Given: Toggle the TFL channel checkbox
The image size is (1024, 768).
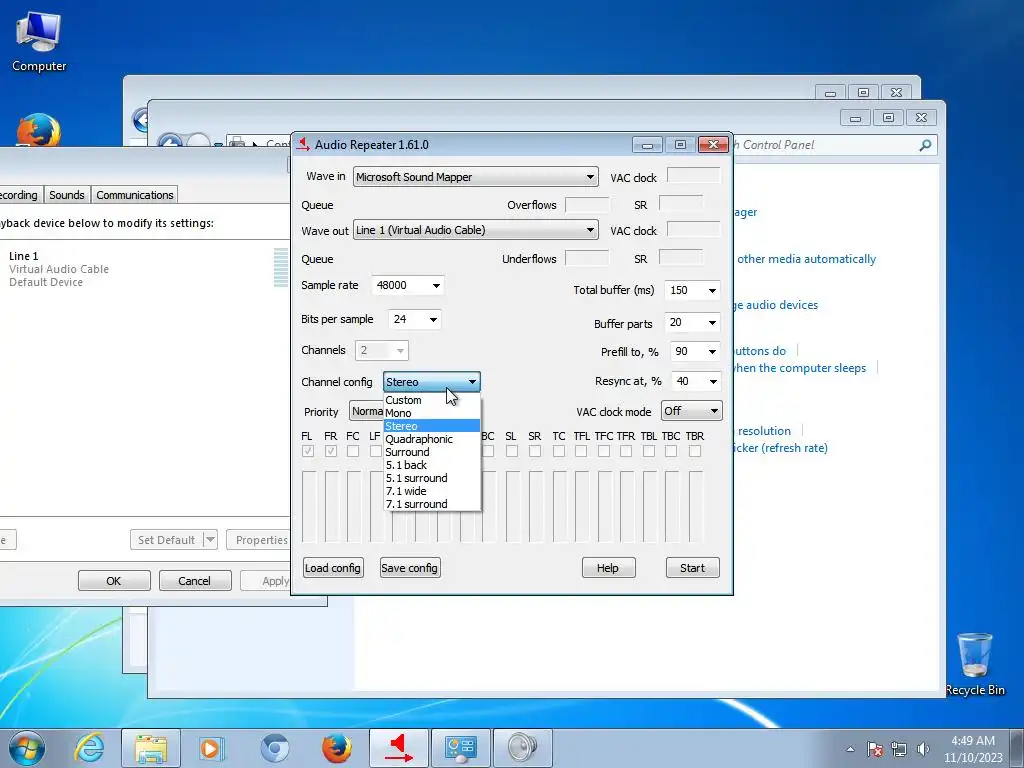Looking at the screenshot, I should (x=581, y=451).
